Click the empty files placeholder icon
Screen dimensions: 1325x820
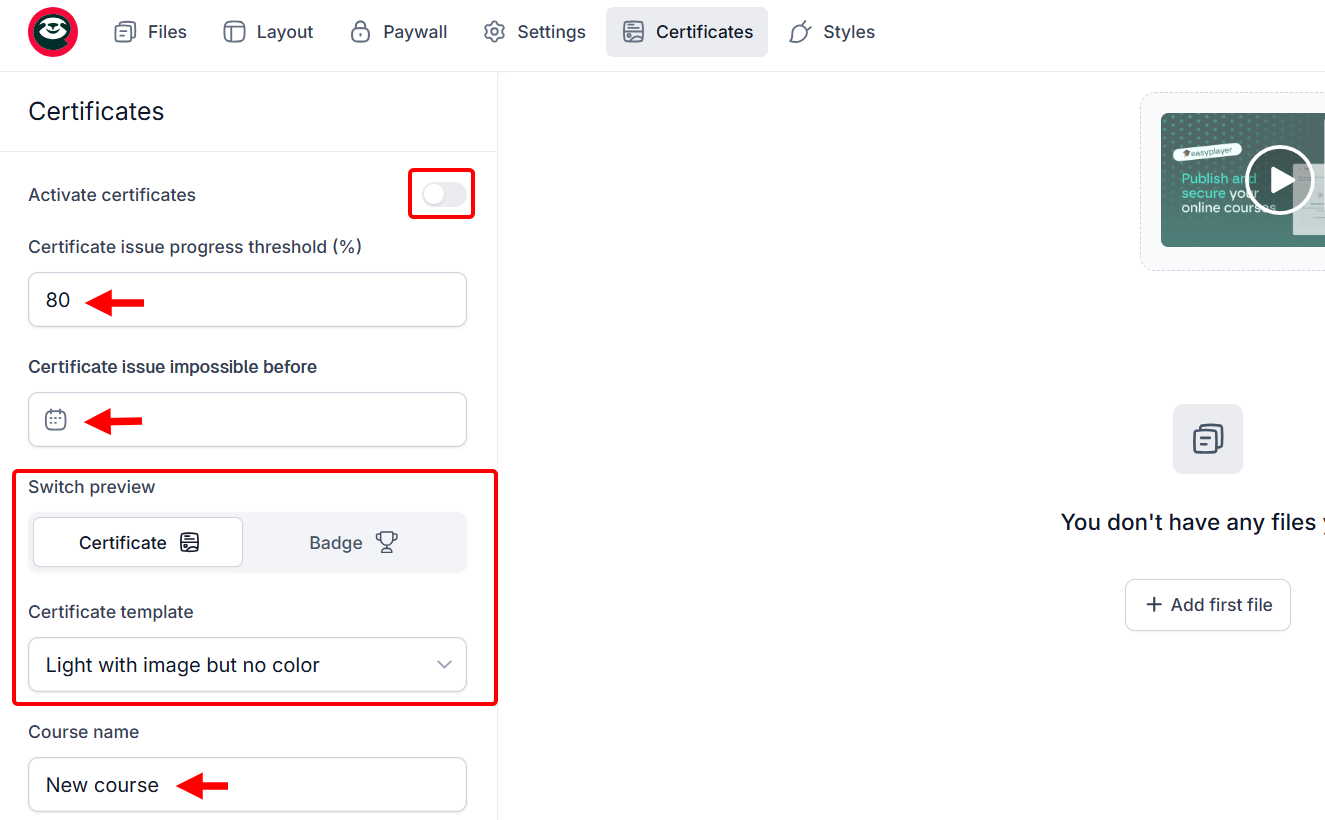(1207, 438)
